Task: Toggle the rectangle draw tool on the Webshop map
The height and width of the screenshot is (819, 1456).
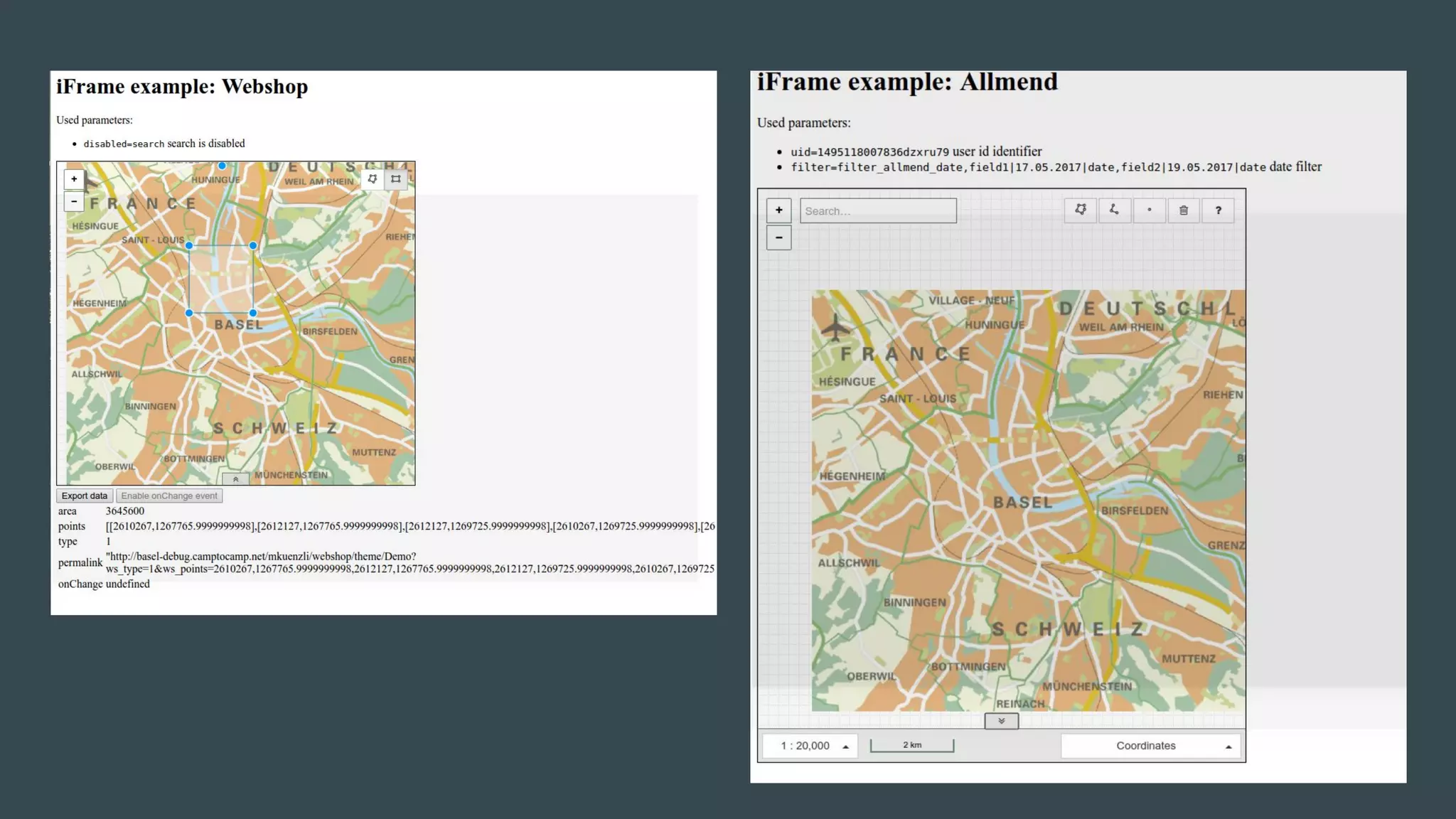Action: pos(396,179)
